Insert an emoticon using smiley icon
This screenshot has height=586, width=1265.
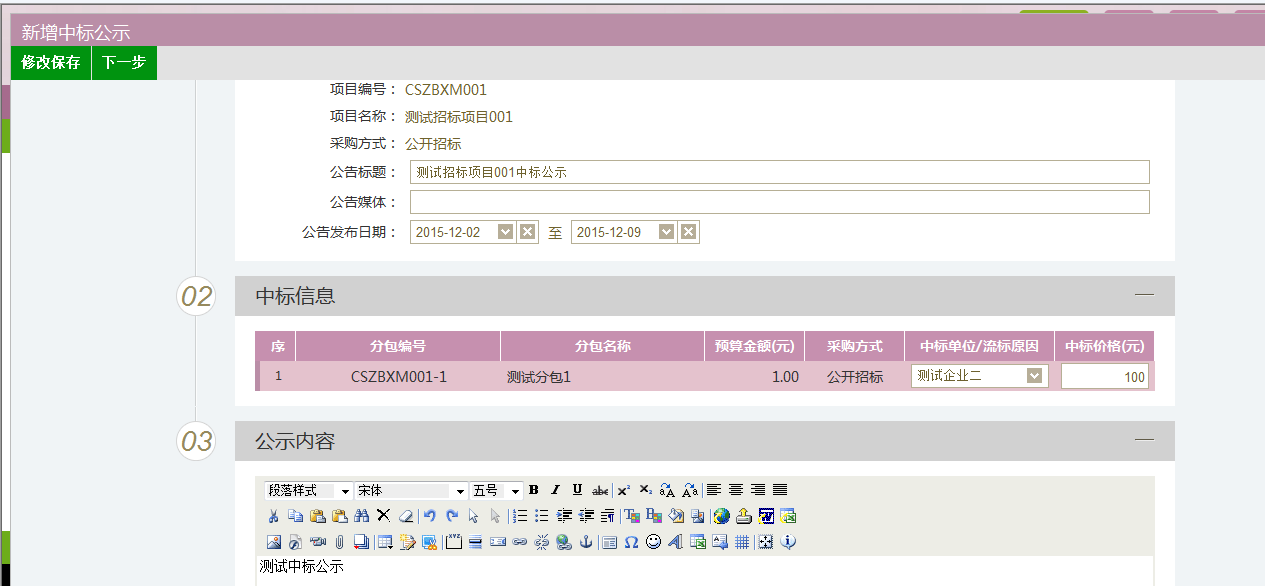[x=653, y=542]
